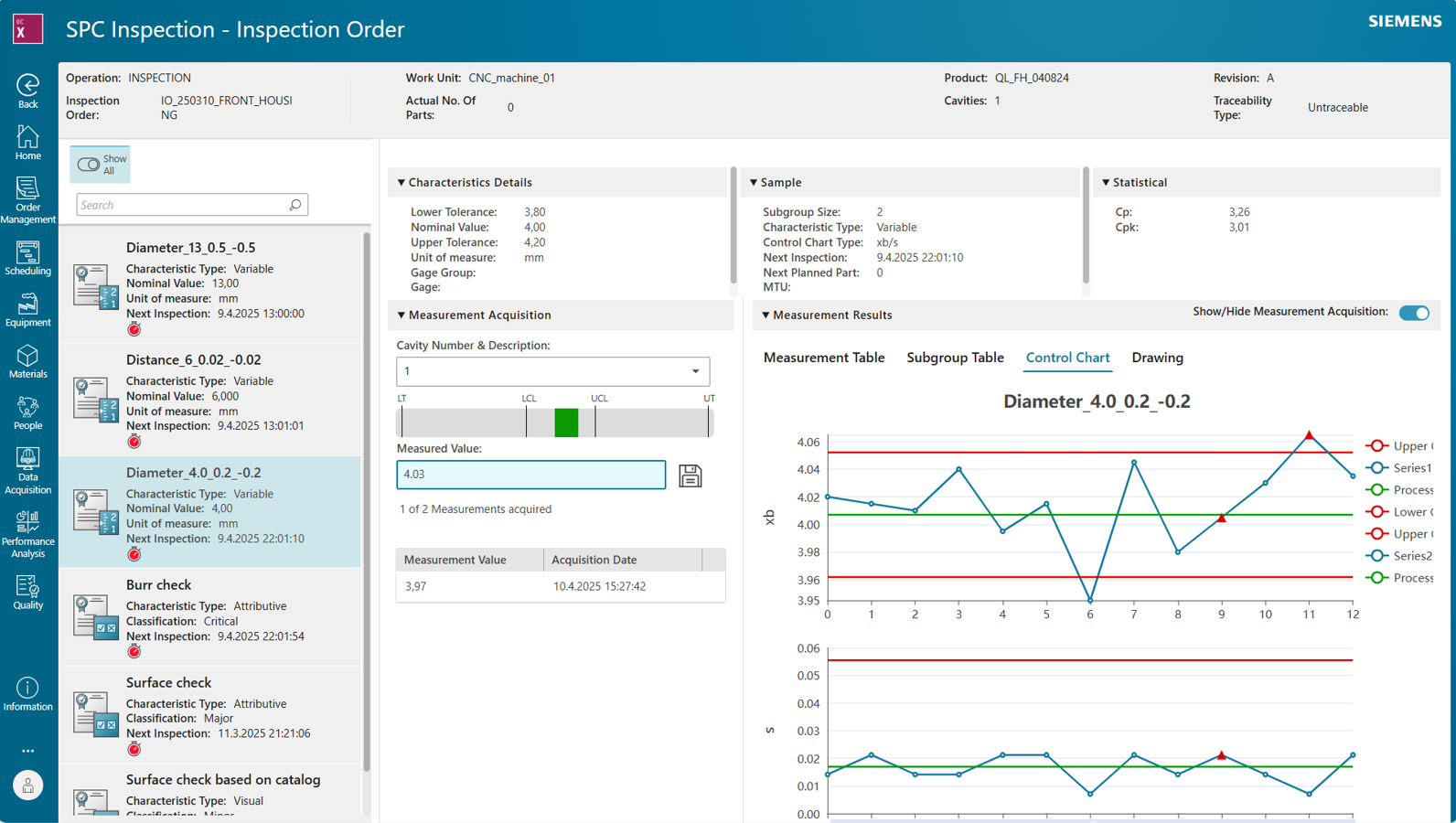This screenshot has height=823, width=1456.
Task: Click overdue timer icon under Distance_6_0.02_-0.02
Action: (134, 442)
